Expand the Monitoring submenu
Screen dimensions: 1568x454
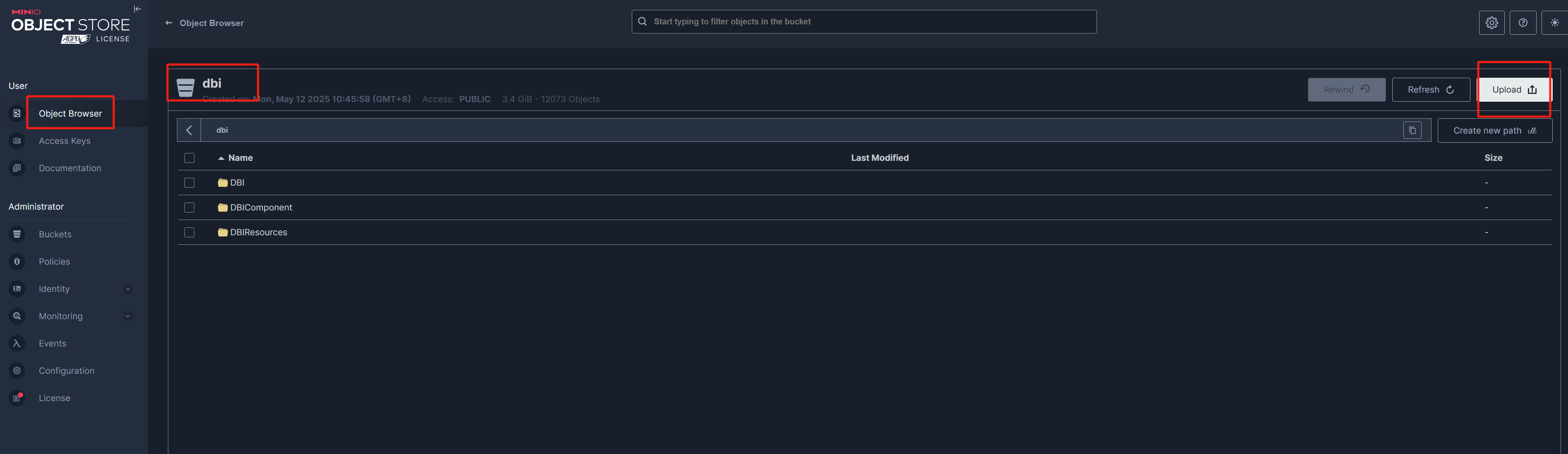[x=128, y=316]
